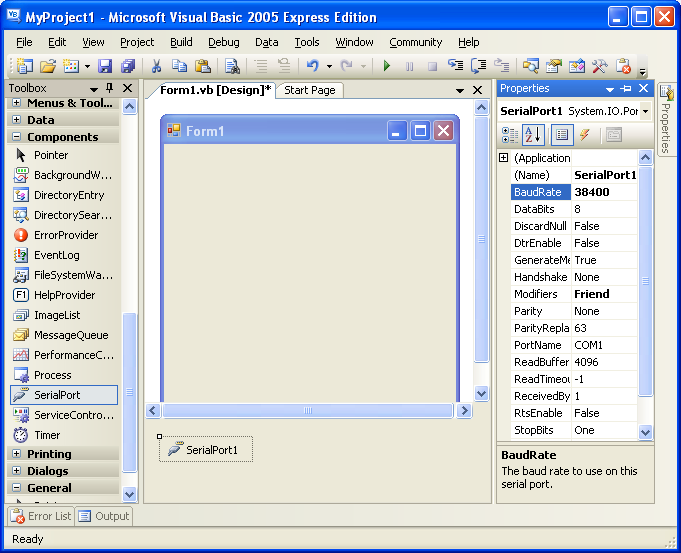
Task: Expand the Printing toolbox group
Action: coord(17,454)
